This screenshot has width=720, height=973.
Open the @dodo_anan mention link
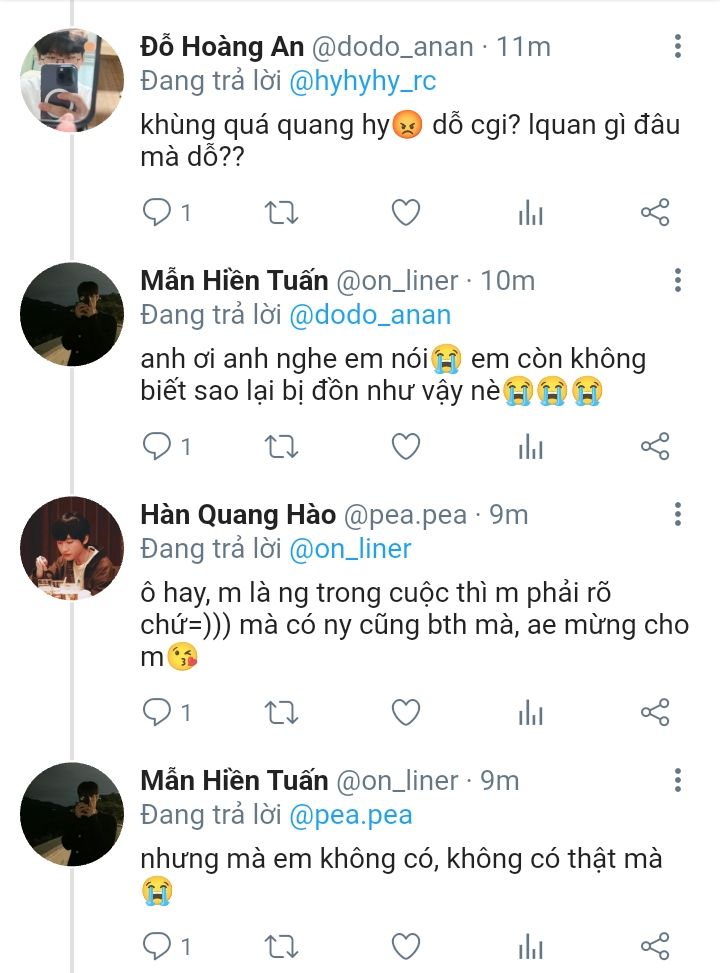[370, 315]
